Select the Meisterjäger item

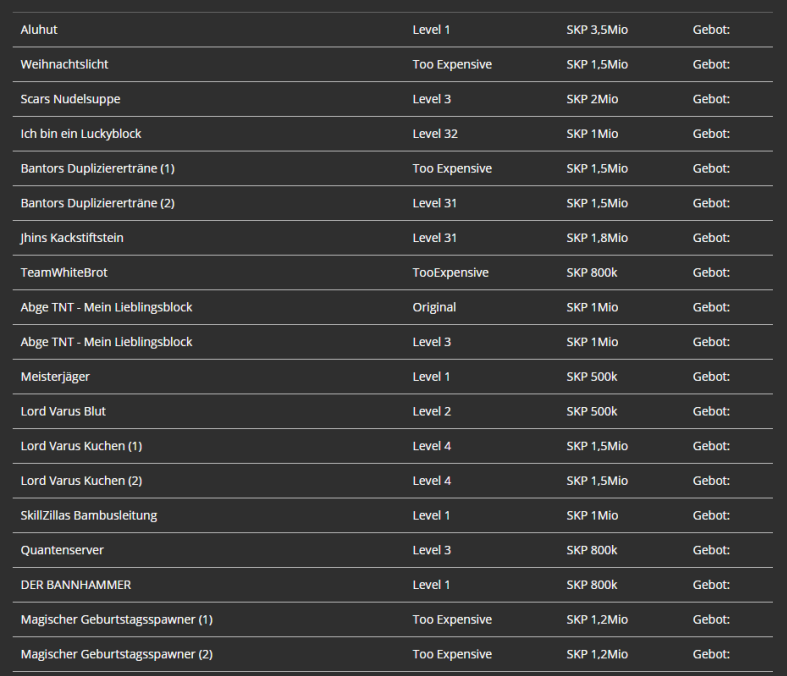tap(392, 376)
